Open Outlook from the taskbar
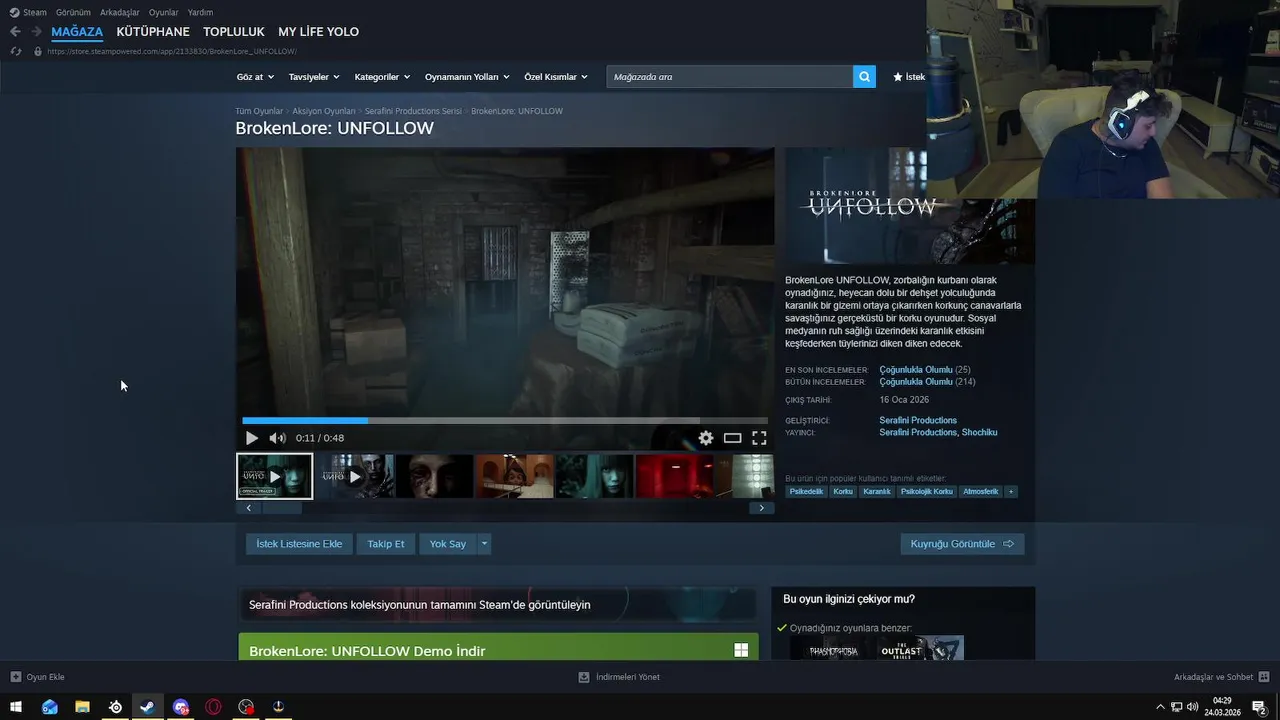Screen dimensions: 1280x720 point(50,707)
